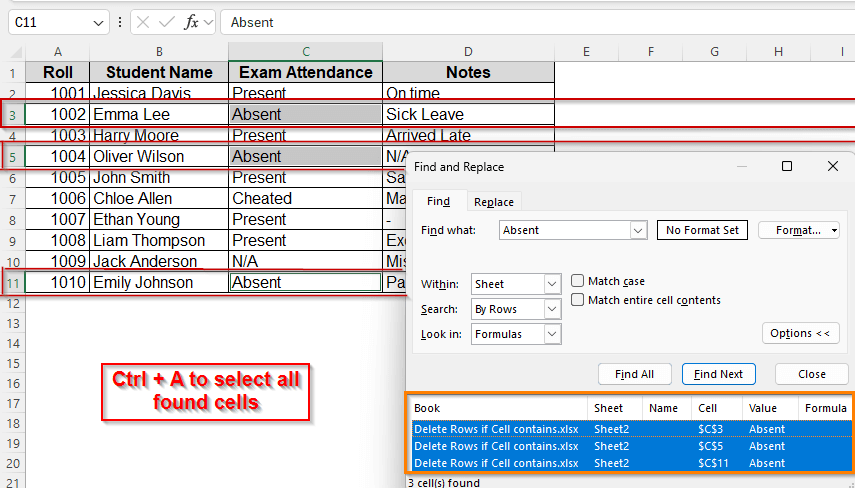This screenshot has width=855, height=488.
Task: Minimize the Find and Replace dialog
Action: (741, 167)
